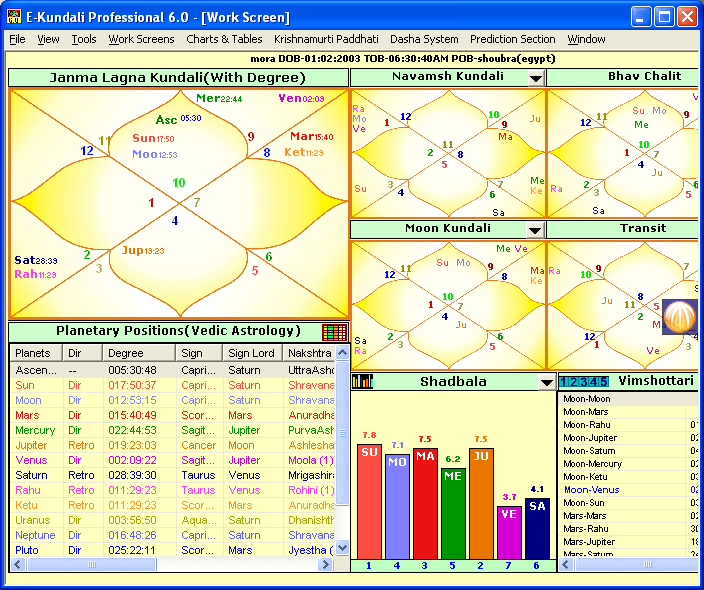This screenshot has width=704, height=590.
Task: Select the Sun row in planetary table
Action: [x=172, y=385]
